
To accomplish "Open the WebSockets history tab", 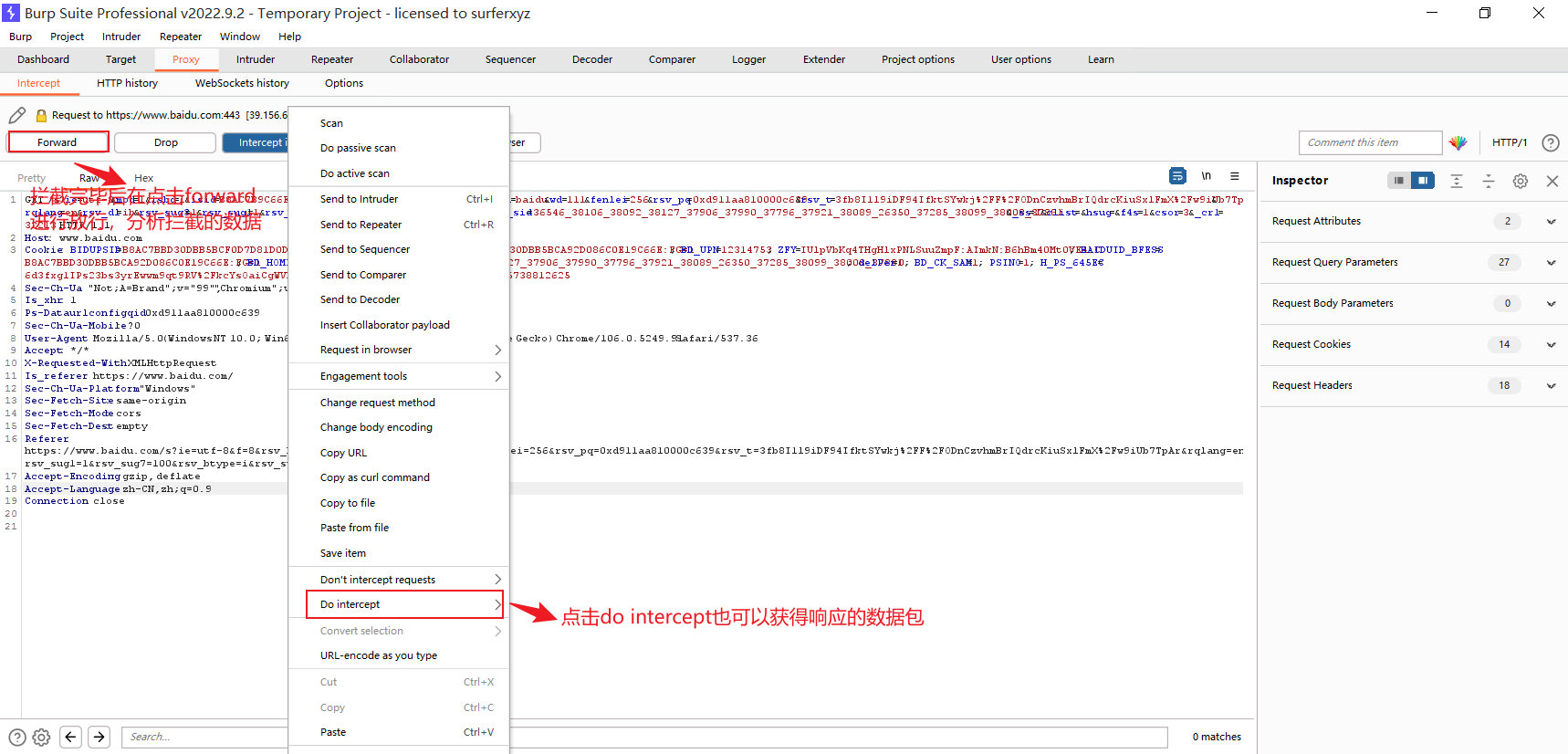I will coord(242,83).
